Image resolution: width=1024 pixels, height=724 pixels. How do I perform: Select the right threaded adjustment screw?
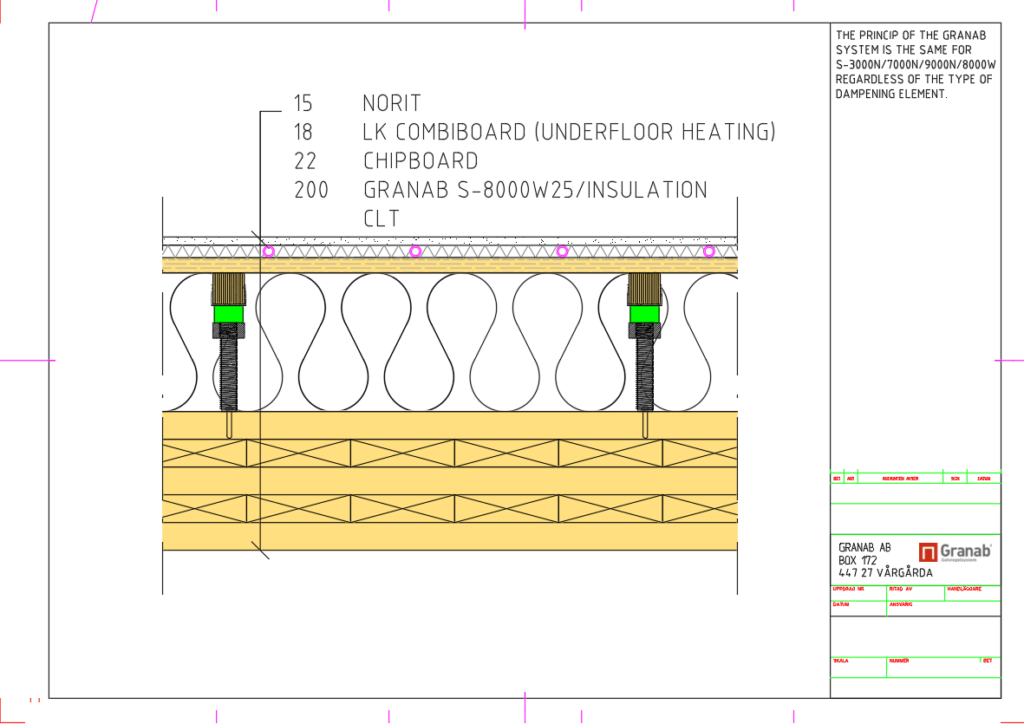click(645, 368)
